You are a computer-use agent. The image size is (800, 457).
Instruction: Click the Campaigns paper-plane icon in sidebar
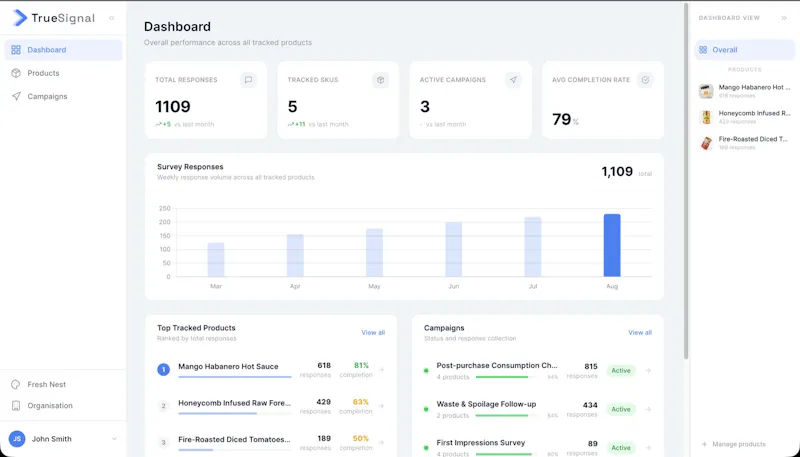(x=16, y=96)
